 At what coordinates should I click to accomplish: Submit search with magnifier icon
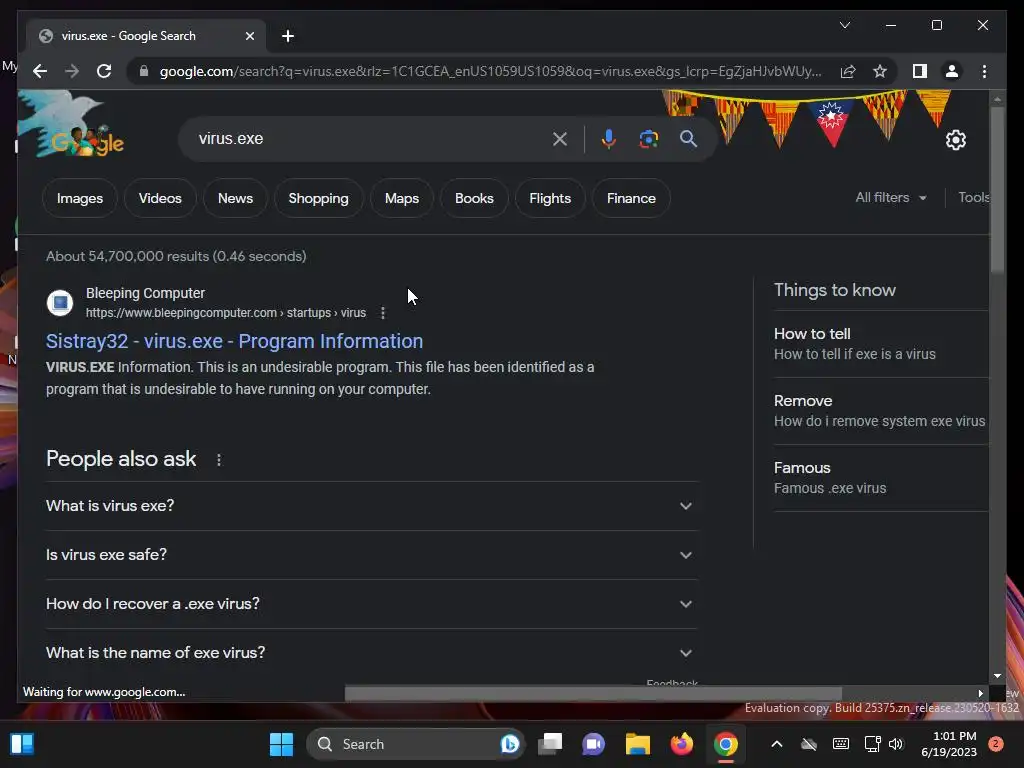[x=688, y=138]
